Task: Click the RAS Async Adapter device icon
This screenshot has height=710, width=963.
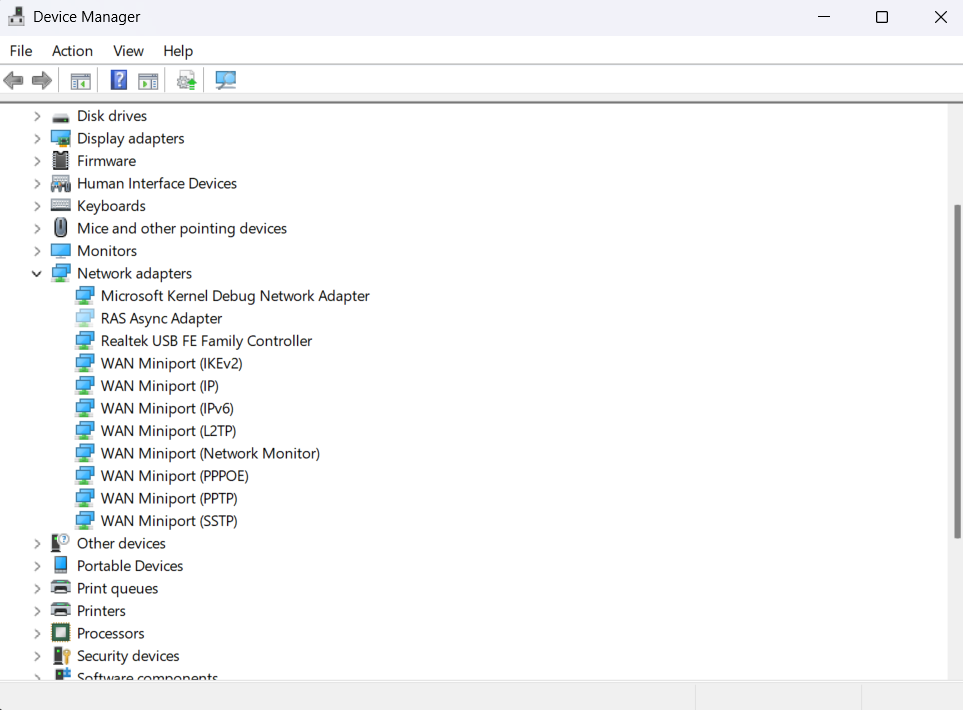Action: [x=85, y=318]
